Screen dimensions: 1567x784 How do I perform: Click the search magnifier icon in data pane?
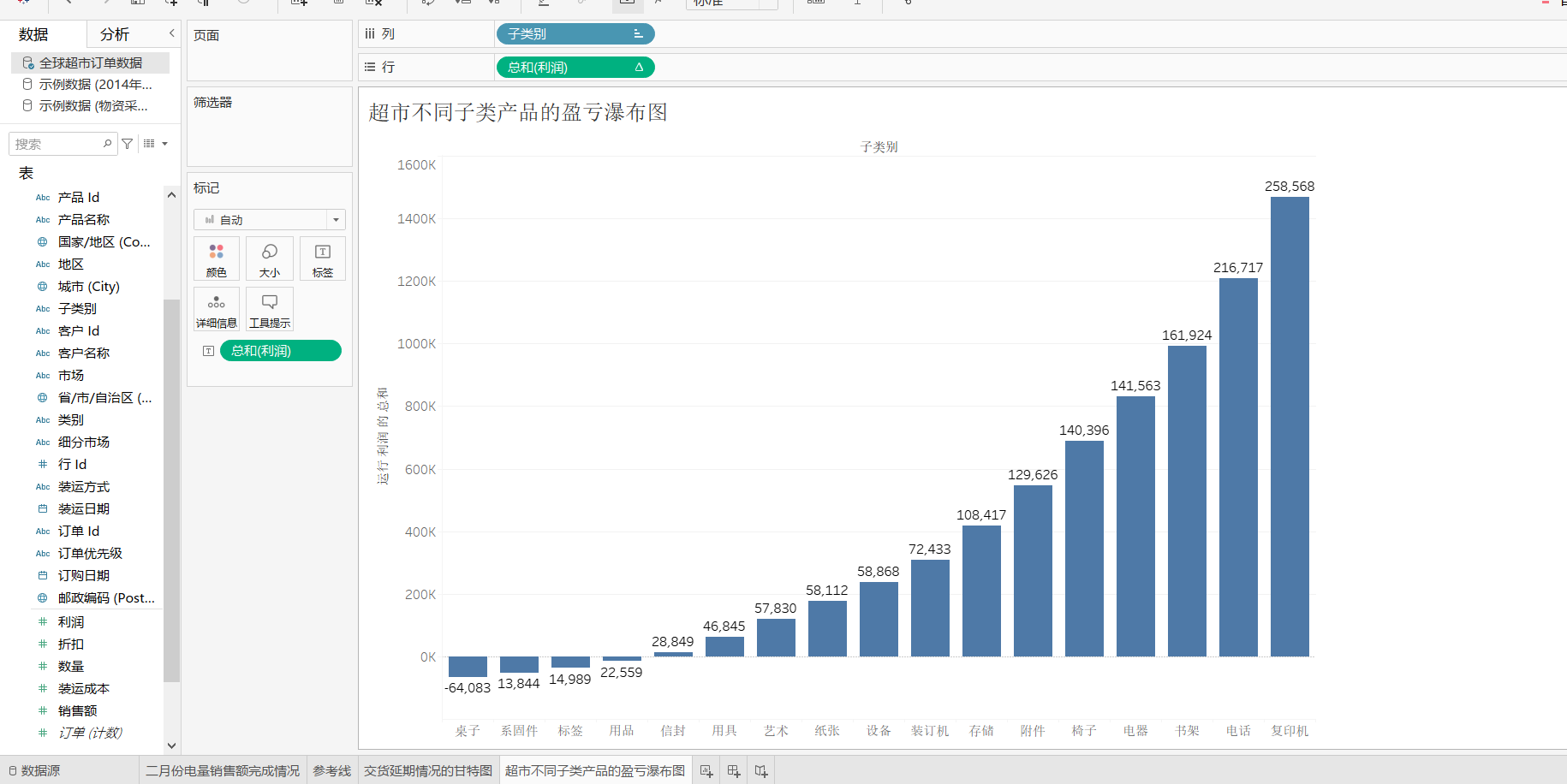108,144
